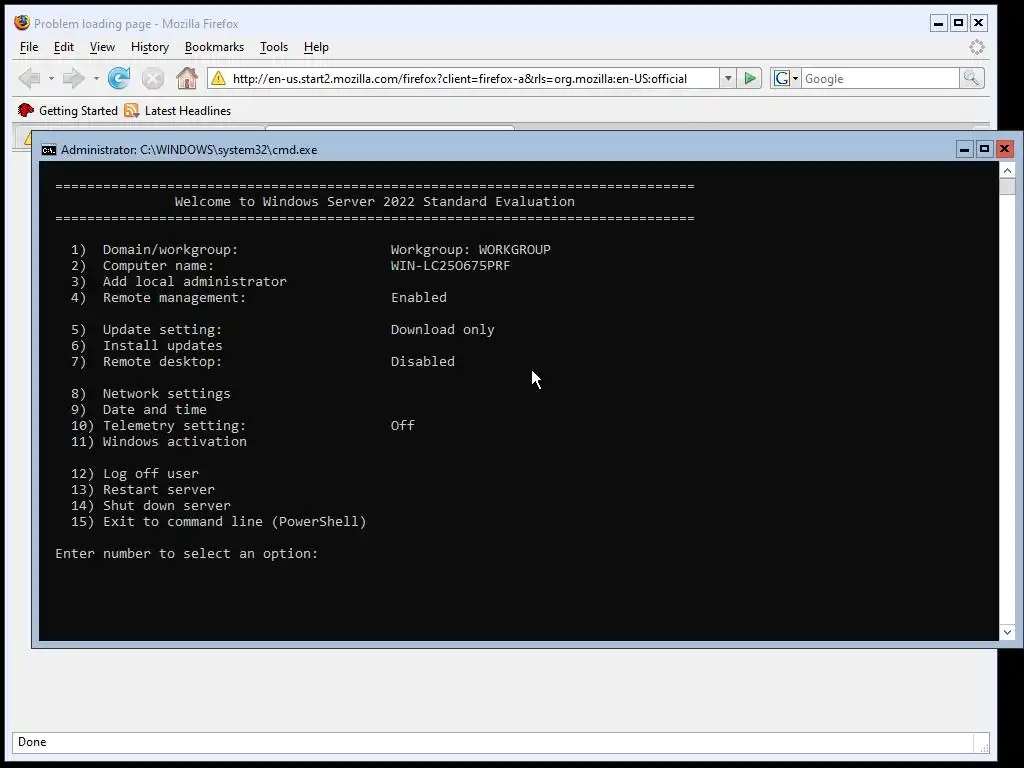Click the magnifier search button
The height and width of the screenshot is (768, 1024).
(x=972, y=78)
